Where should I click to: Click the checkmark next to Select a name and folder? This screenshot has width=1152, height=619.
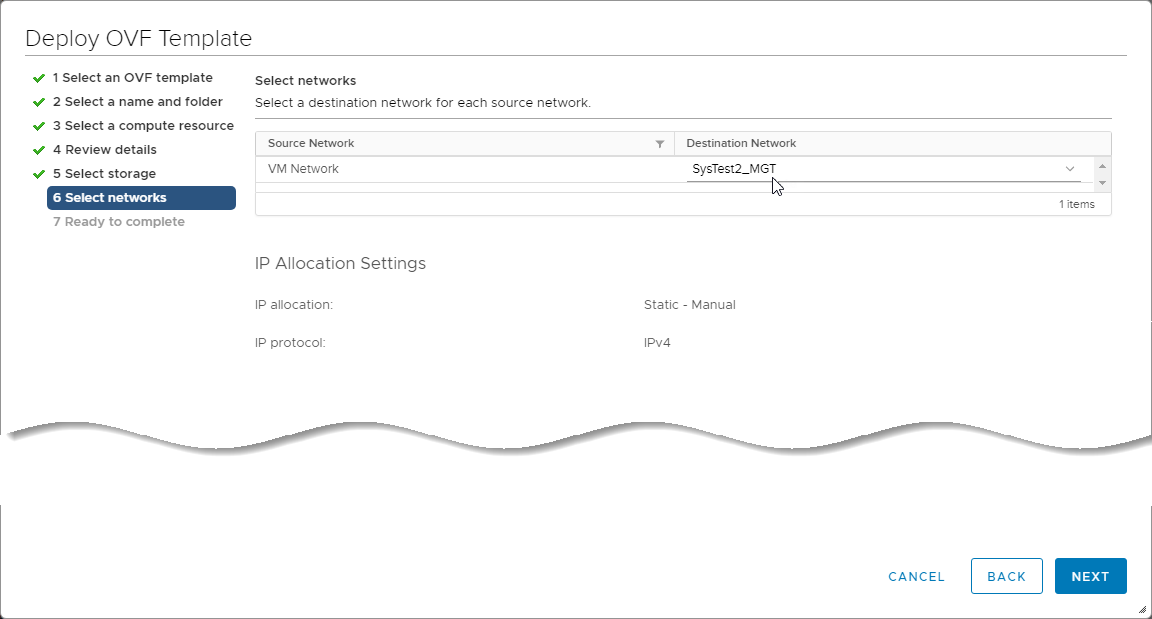(39, 102)
